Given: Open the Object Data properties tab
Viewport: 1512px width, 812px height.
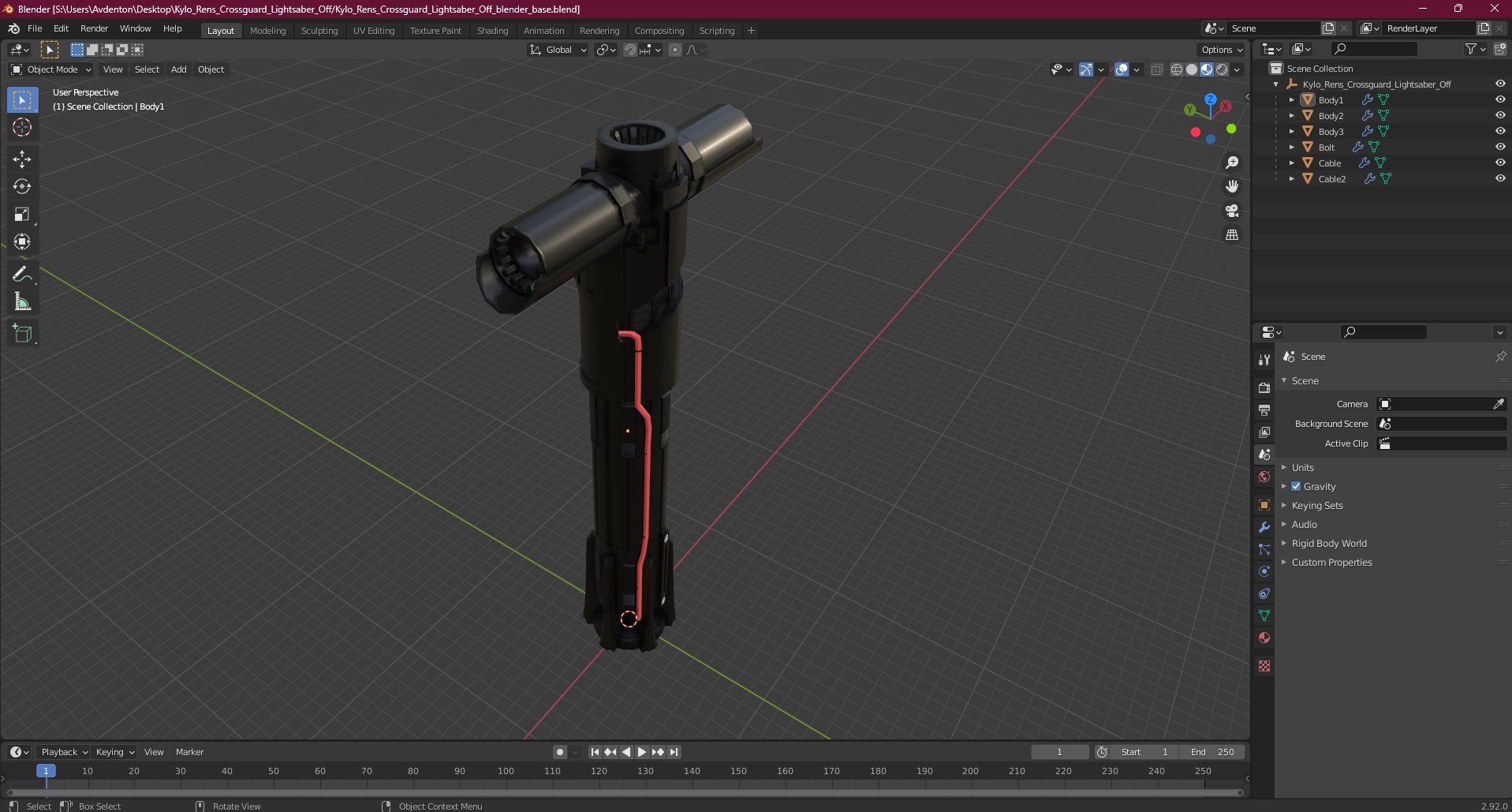Looking at the screenshot, I should (x=1264, y=616).
